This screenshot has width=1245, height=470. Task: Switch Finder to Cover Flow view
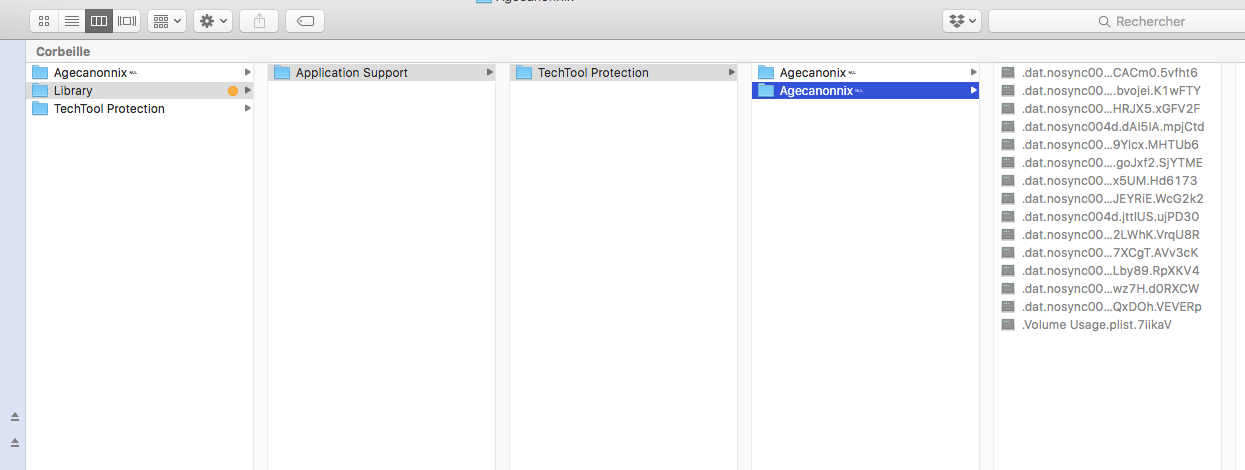click(x=127, y=20)
